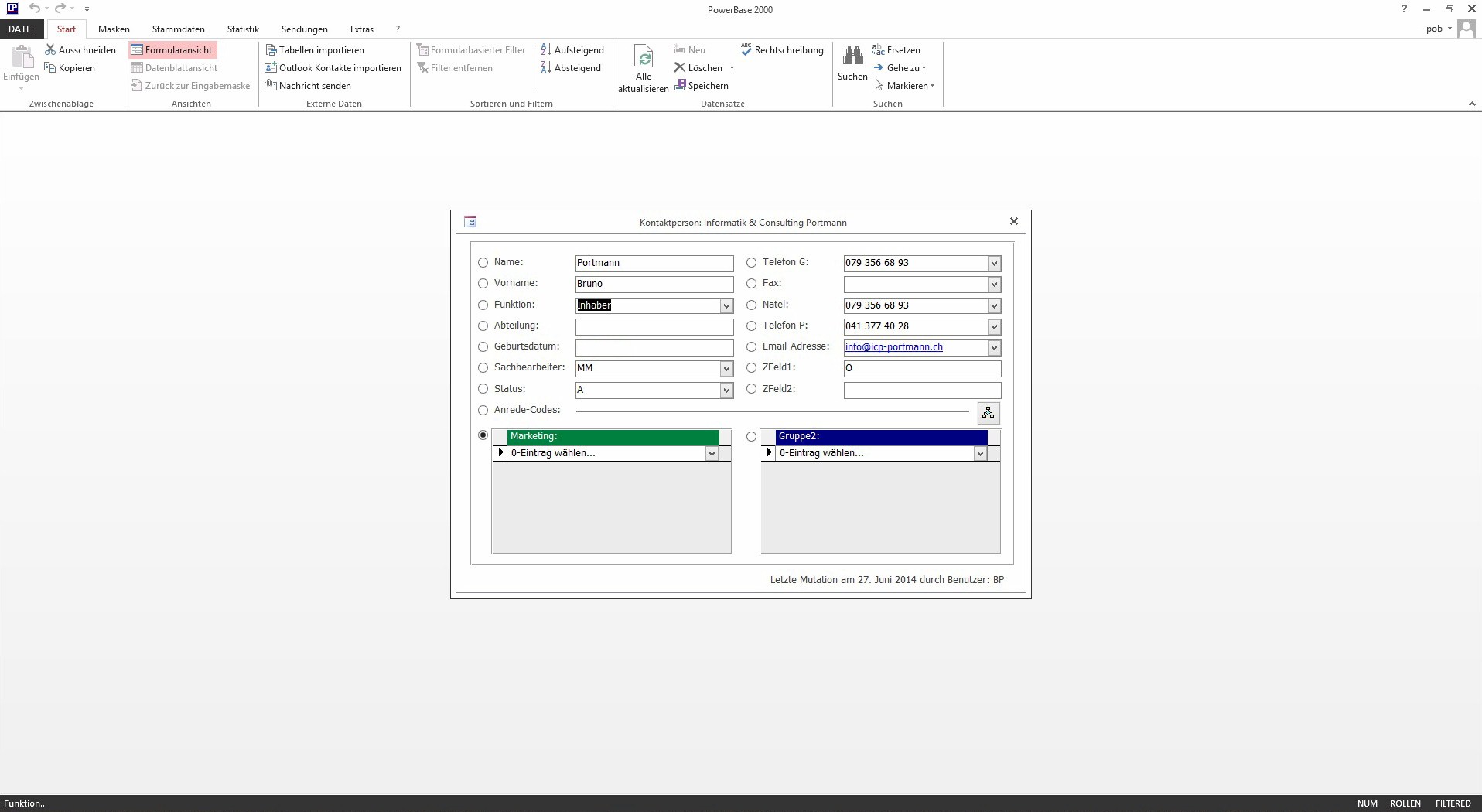Screen dimensions: 1482x812
Task: Sort Aufsteigend ascending
Action: [572, 50]
